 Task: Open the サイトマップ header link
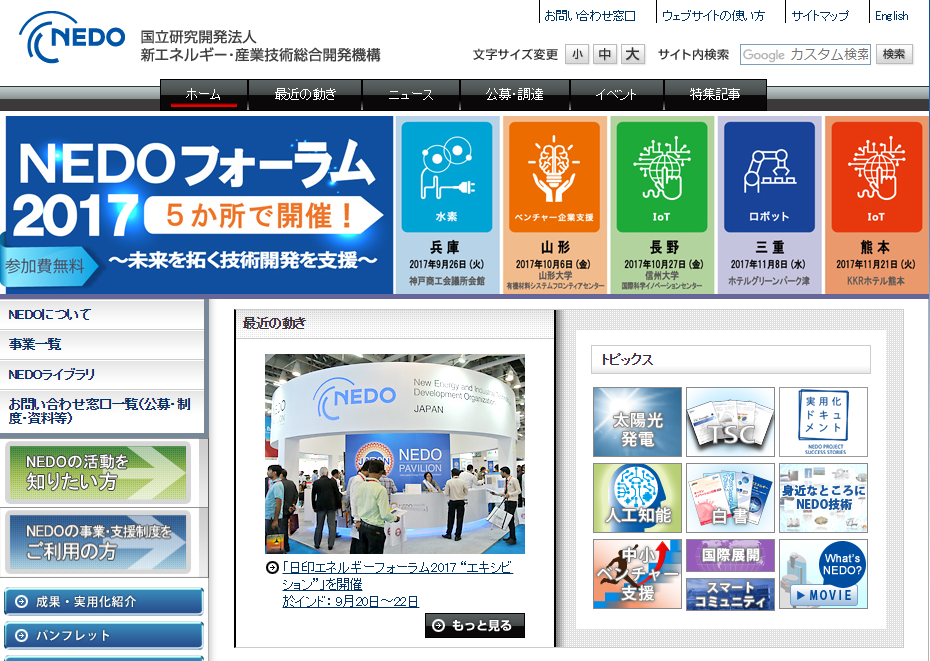click(x=820, y=16)
